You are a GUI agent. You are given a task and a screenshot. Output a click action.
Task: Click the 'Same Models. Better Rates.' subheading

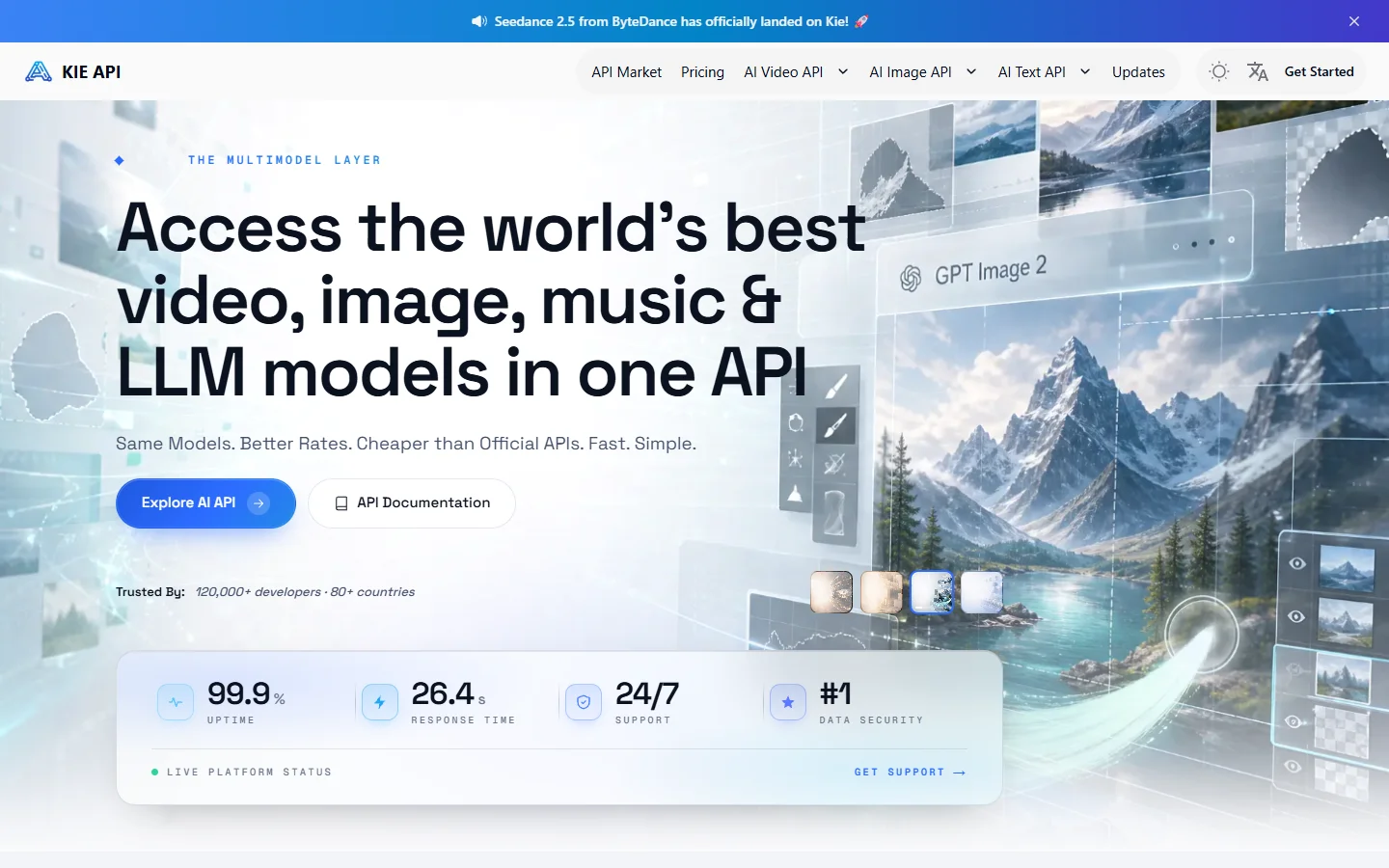click(x=406, y=444)
